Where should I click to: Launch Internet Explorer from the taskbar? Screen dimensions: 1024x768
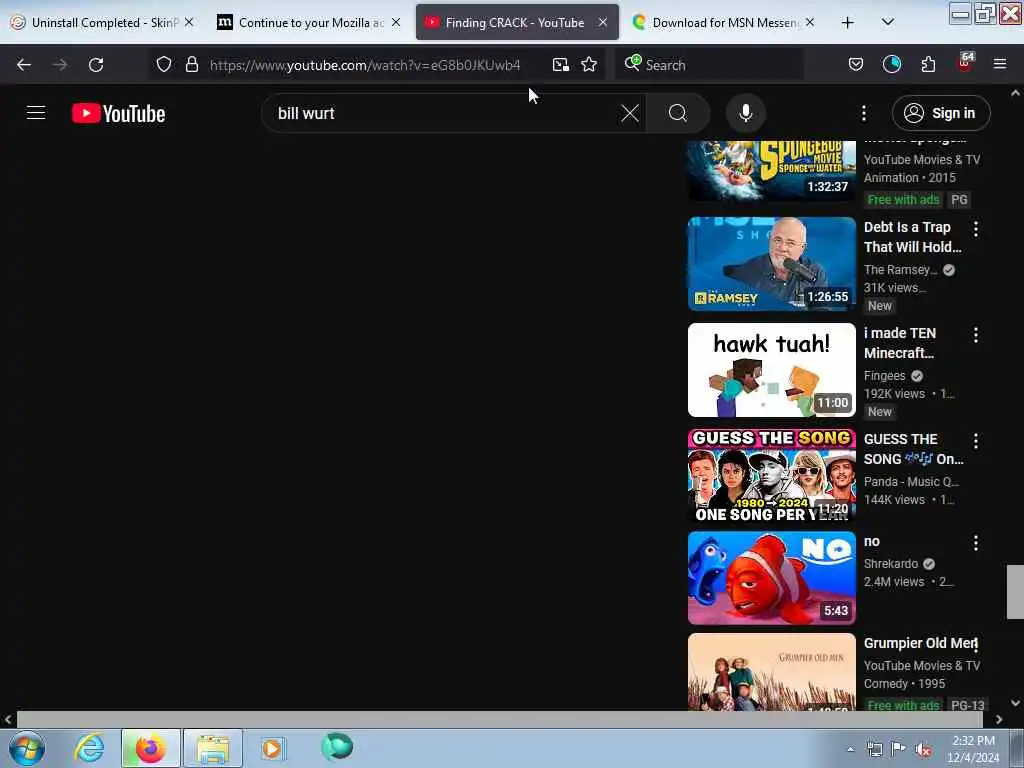pos(89,748)
